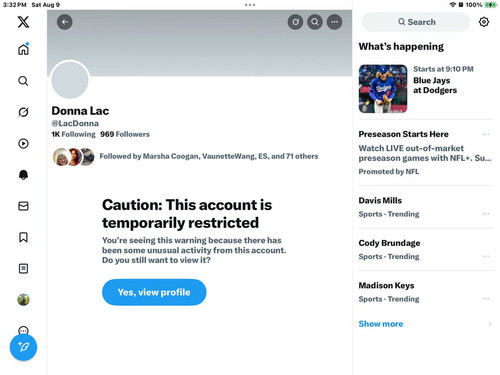
Task: Click the Search input field
Action: point(416,22)
